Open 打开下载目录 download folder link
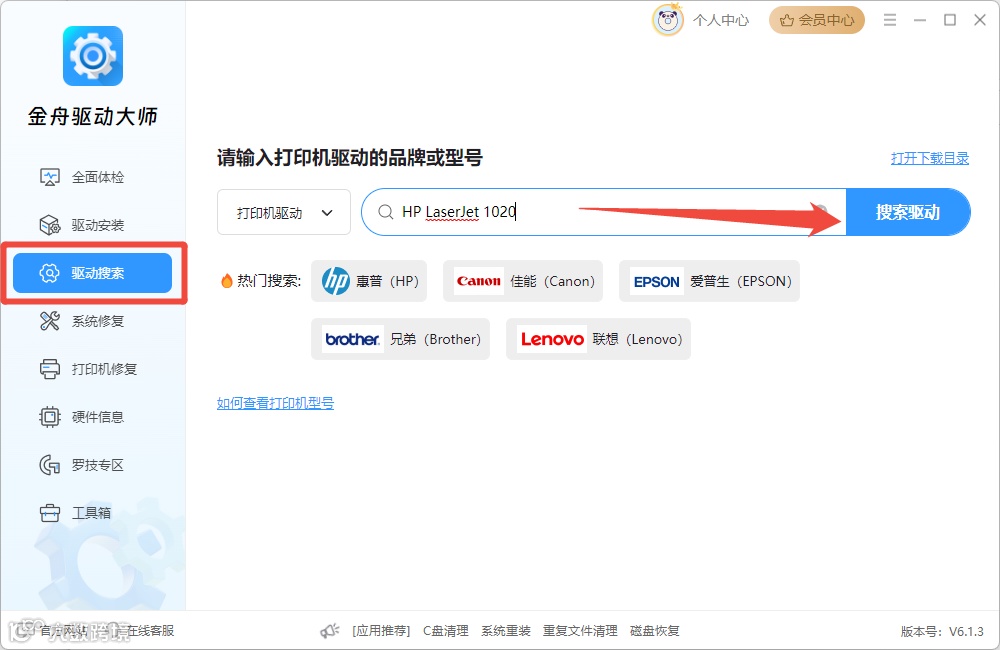The height and width of the screenshot is (650, 1000). (x=930, y=158)
